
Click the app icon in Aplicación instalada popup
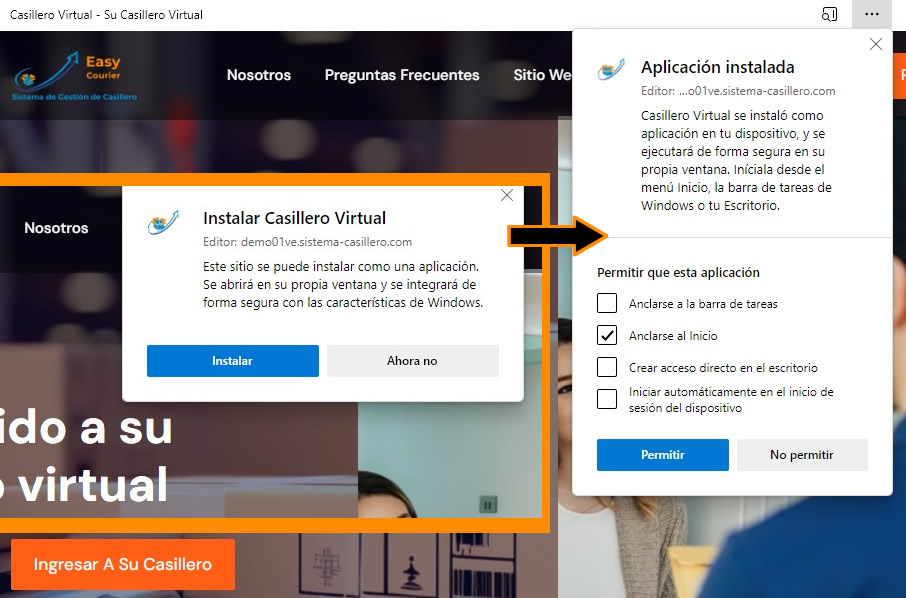[611, 69]
